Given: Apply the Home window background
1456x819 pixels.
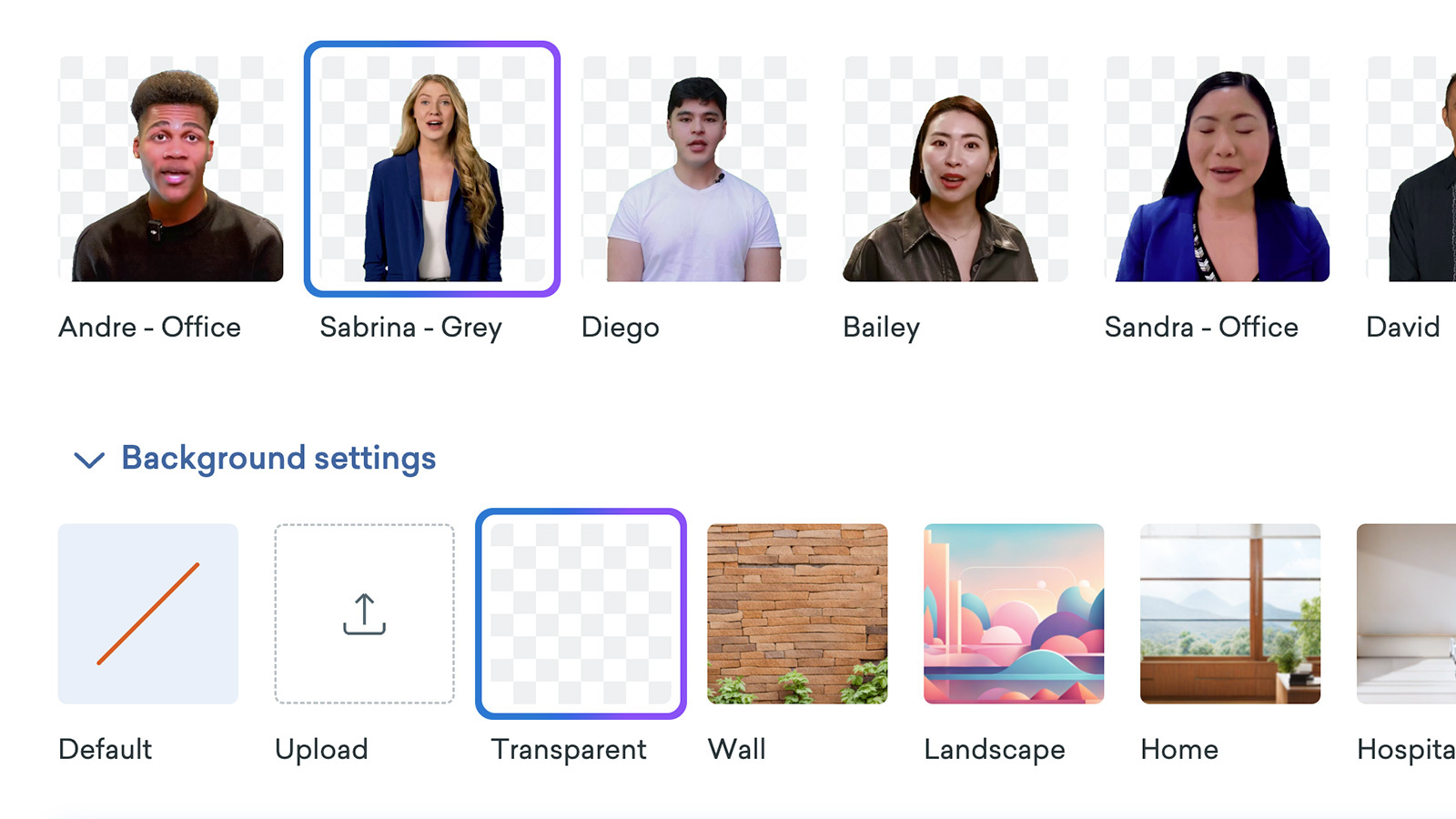Looking at the screenshot, I should pos(1229,614).
